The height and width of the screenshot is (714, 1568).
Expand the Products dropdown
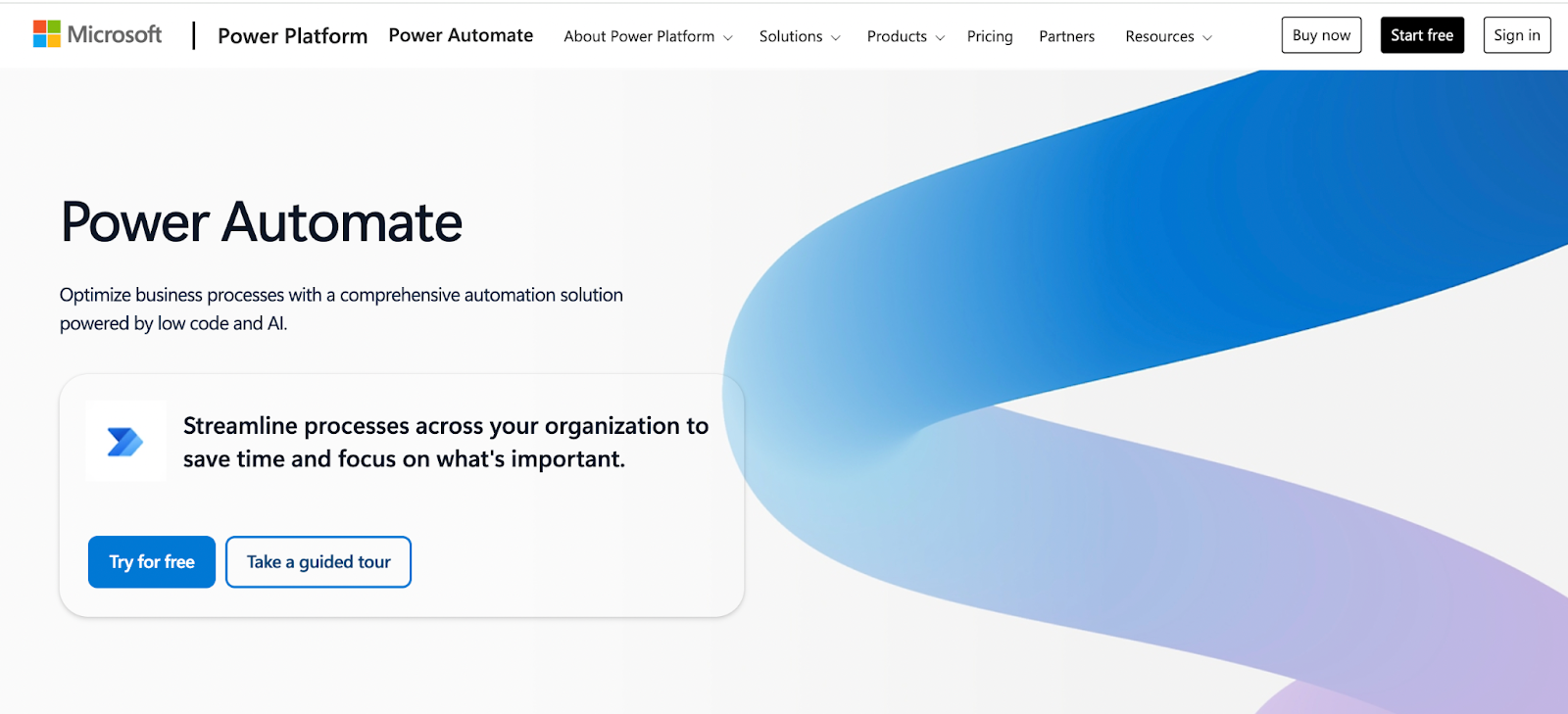(x=906, y=36)
